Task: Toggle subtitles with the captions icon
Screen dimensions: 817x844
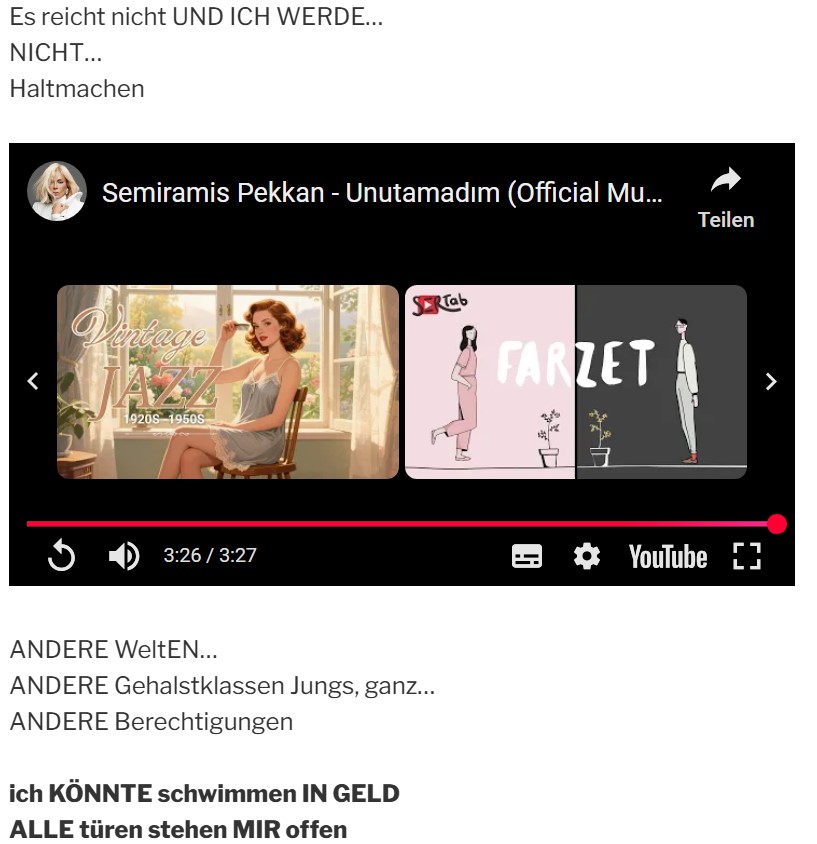Action: point(526,555)
